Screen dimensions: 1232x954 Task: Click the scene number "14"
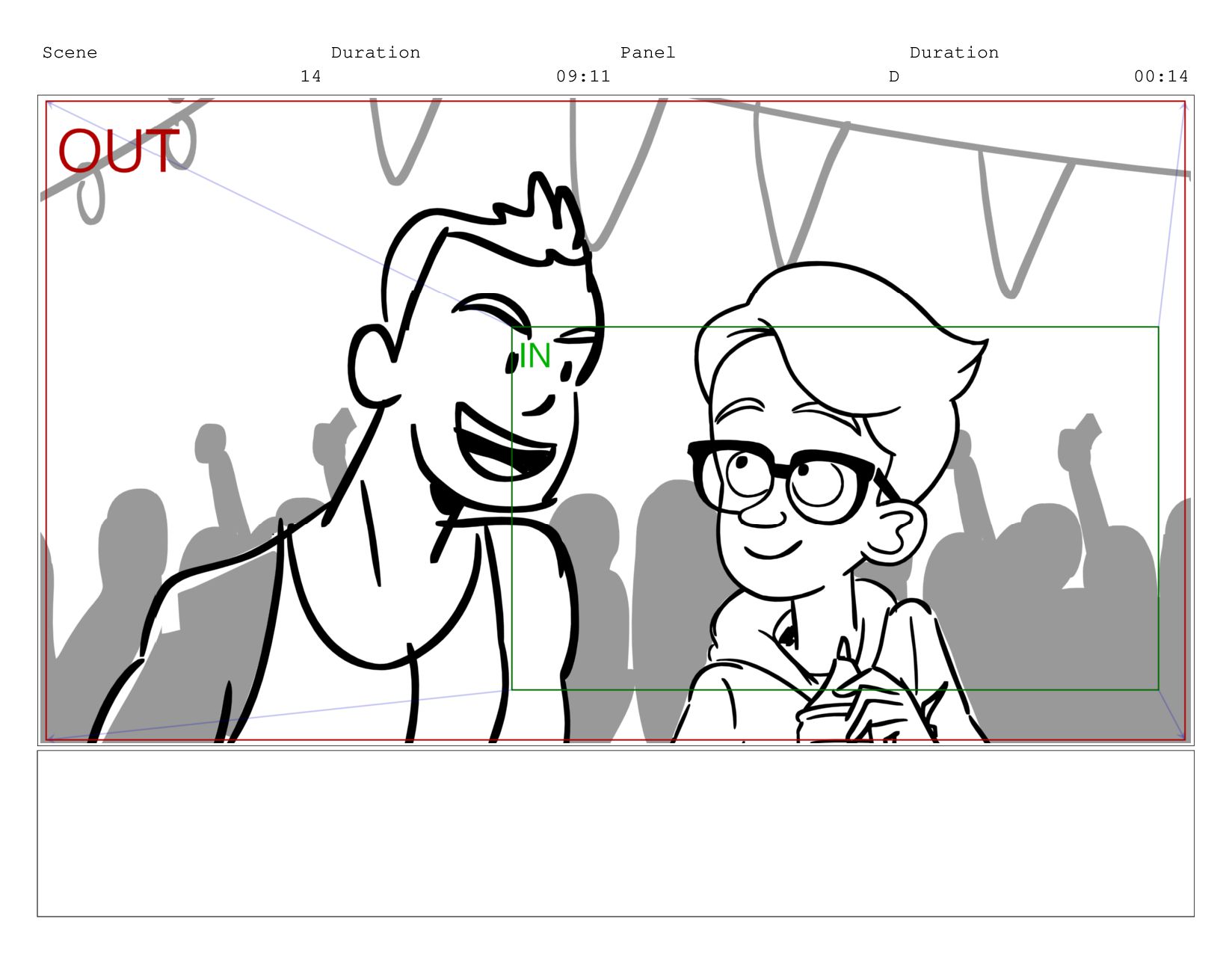click(x=311, y=76)
